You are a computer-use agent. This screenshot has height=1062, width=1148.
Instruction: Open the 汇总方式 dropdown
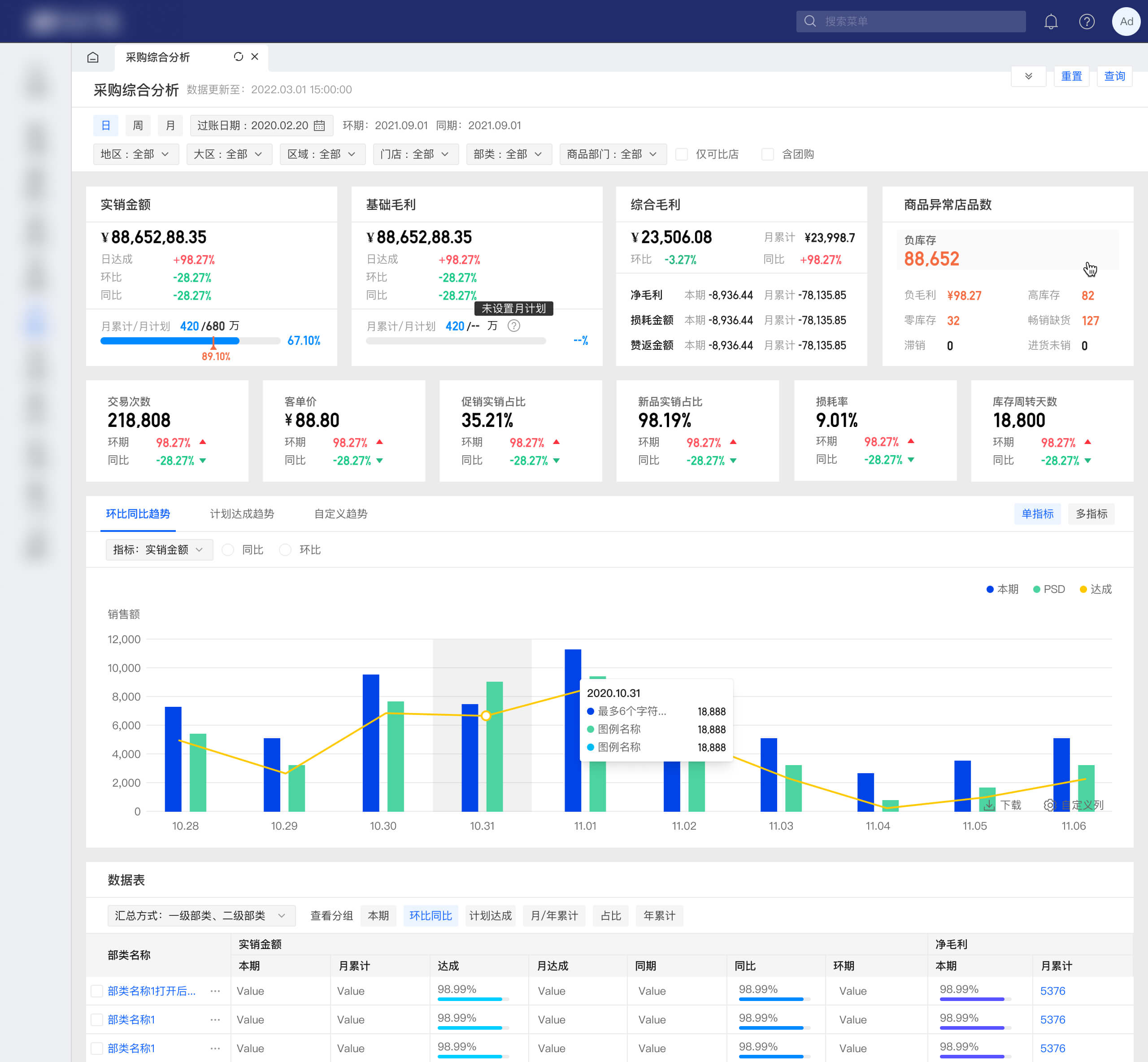(201, 915)
